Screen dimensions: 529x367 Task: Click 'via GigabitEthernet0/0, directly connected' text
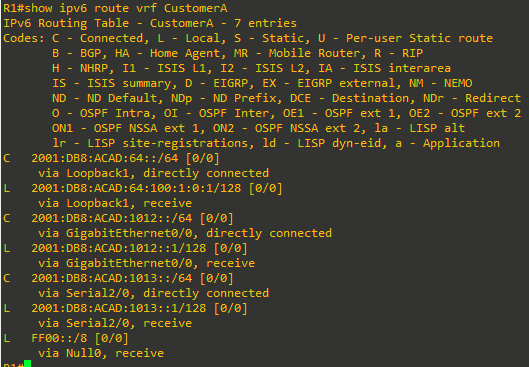coord(185,233)
